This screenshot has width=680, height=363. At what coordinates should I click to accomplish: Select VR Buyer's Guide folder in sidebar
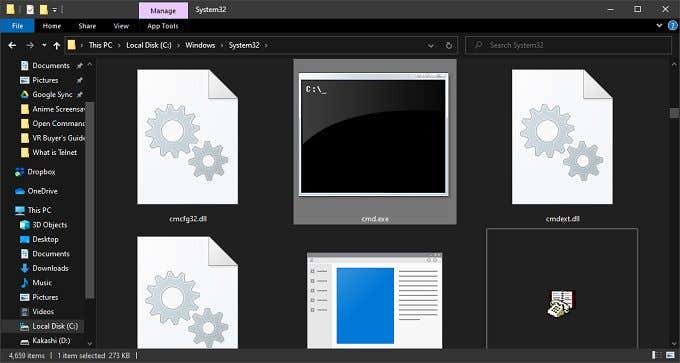pyautogui.click(x=58, y=138)
